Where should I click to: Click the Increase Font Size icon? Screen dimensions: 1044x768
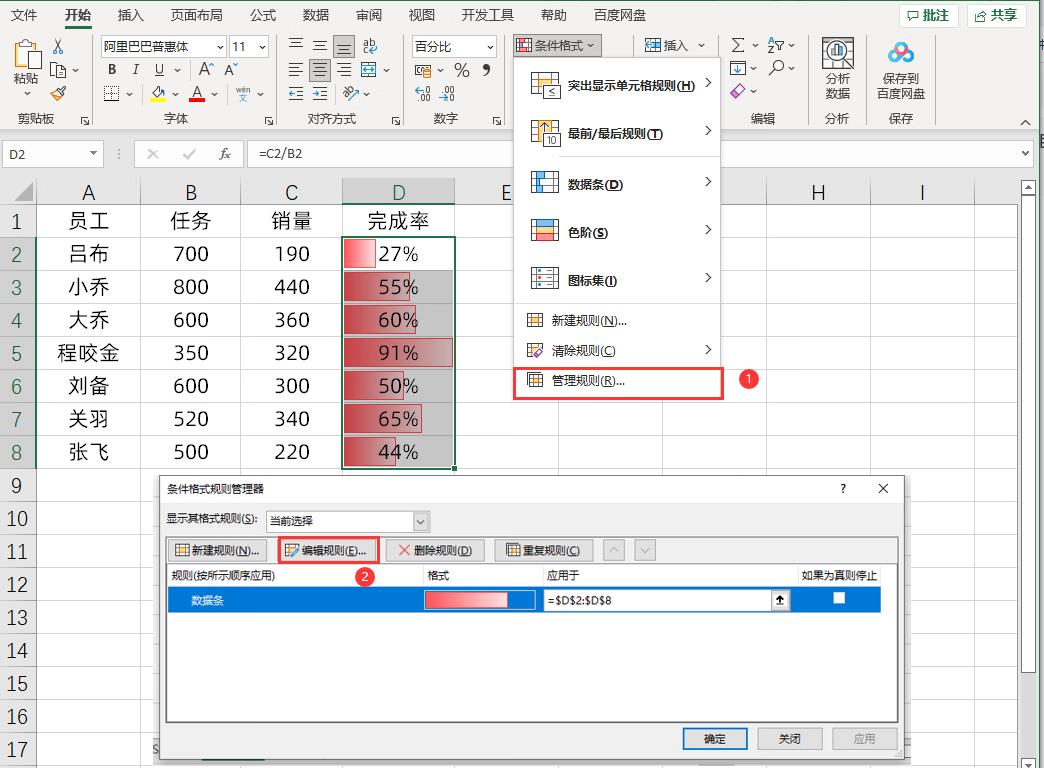point(207,70)
